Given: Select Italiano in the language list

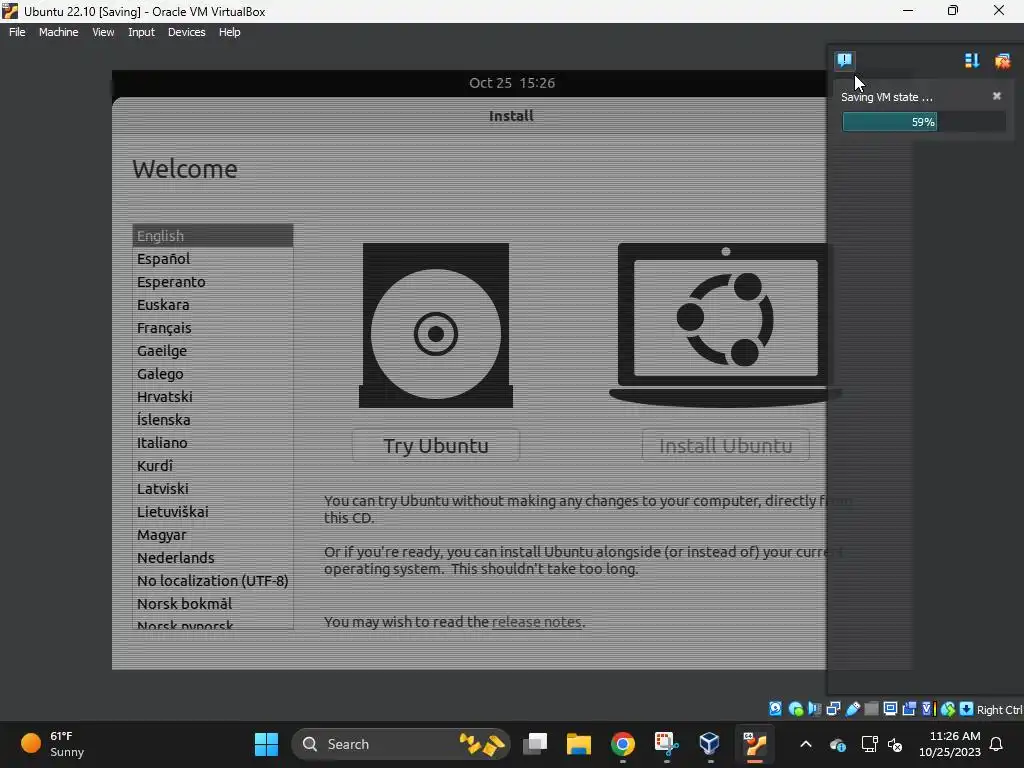Looking at the screenshot, I should (213, 443).
